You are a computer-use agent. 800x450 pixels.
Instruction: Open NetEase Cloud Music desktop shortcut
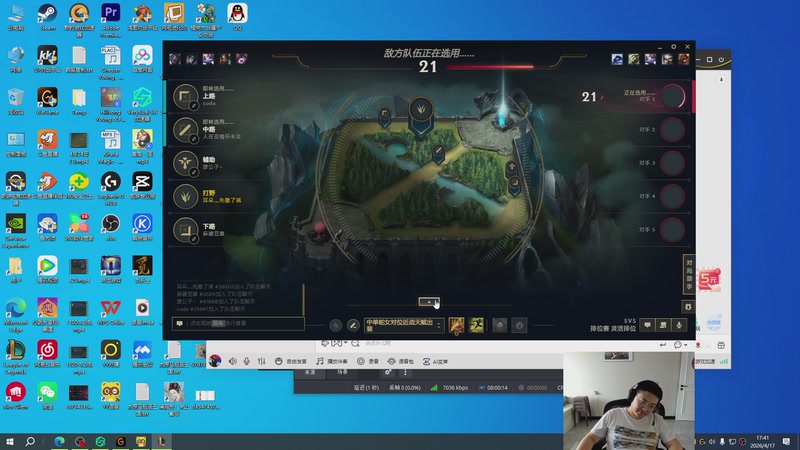47,354
